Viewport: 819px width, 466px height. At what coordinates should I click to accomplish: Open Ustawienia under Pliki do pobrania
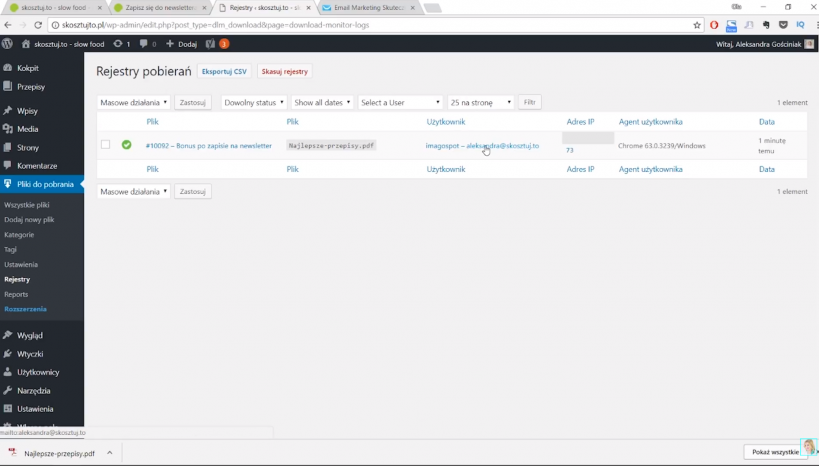(x=21, y=264)
